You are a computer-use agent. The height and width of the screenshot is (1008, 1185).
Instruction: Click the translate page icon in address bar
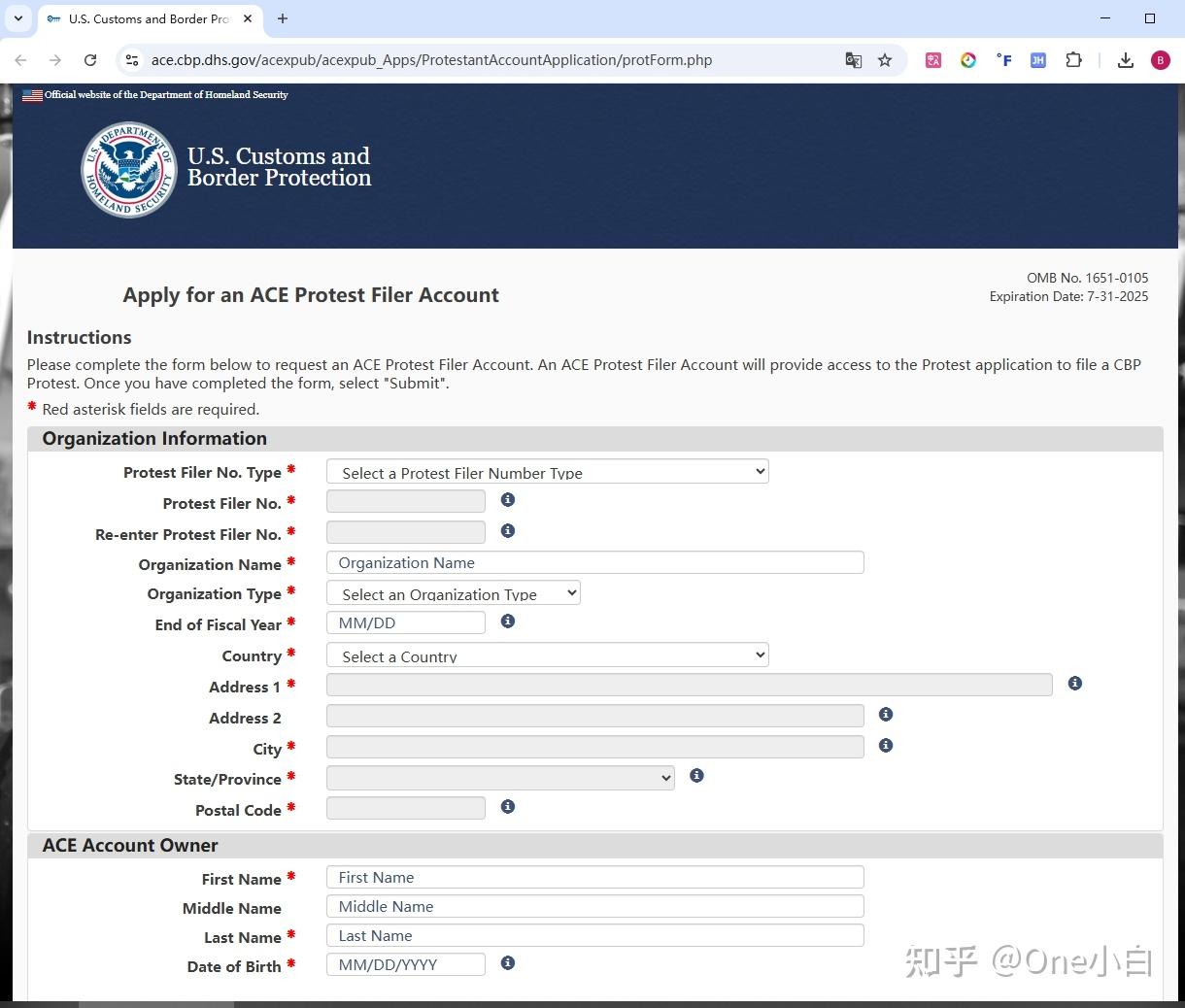click(x=853, y=60)
